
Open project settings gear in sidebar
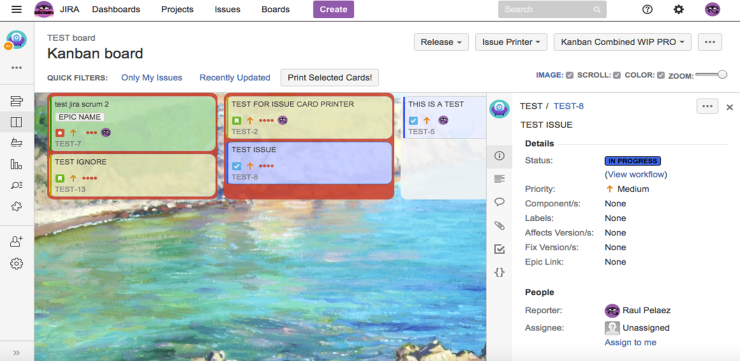[17, 263]
